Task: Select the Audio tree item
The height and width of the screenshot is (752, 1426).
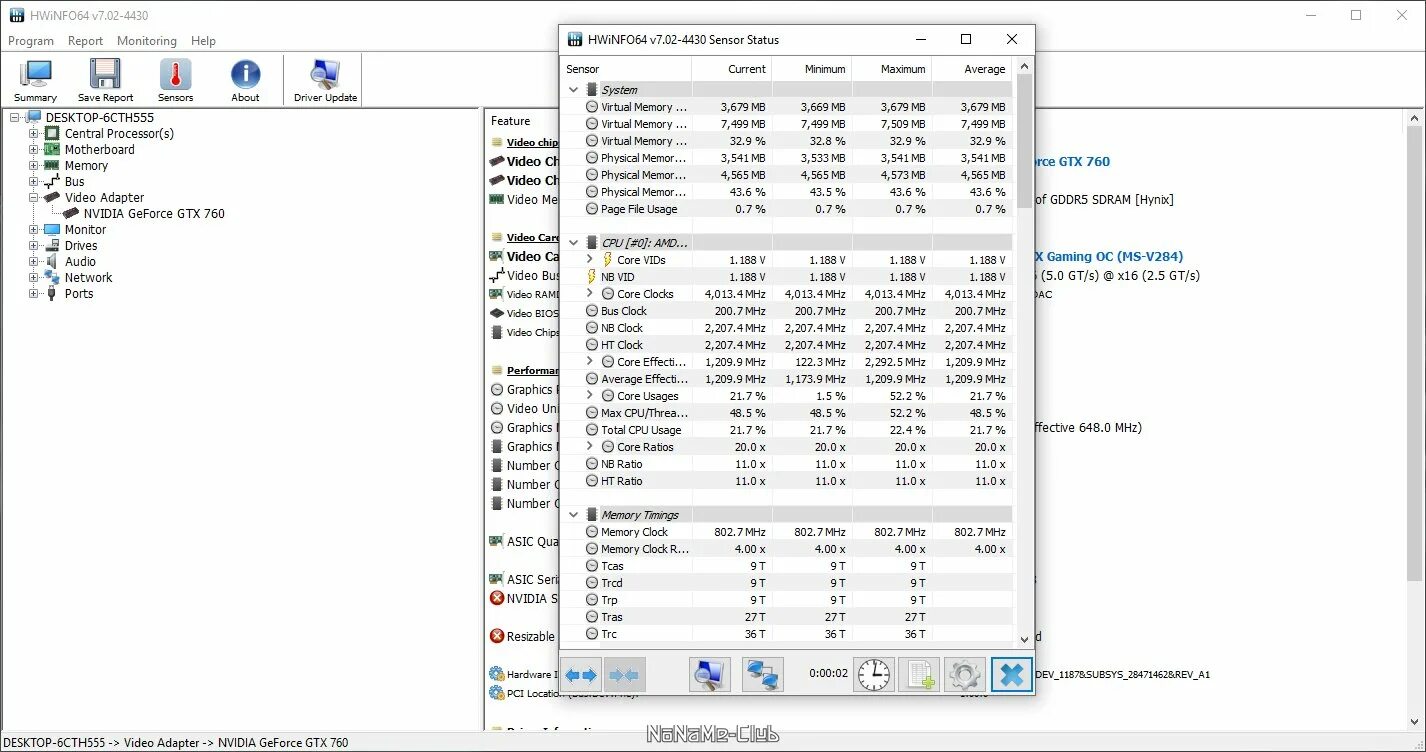Action: point(80,262)
